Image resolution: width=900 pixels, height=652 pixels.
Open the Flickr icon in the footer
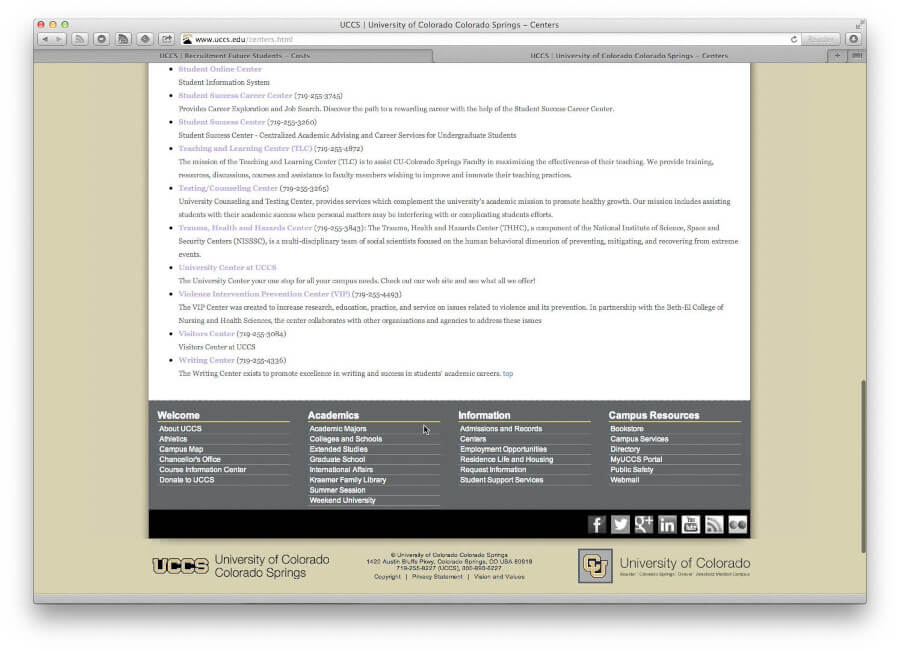click(738, 524)
